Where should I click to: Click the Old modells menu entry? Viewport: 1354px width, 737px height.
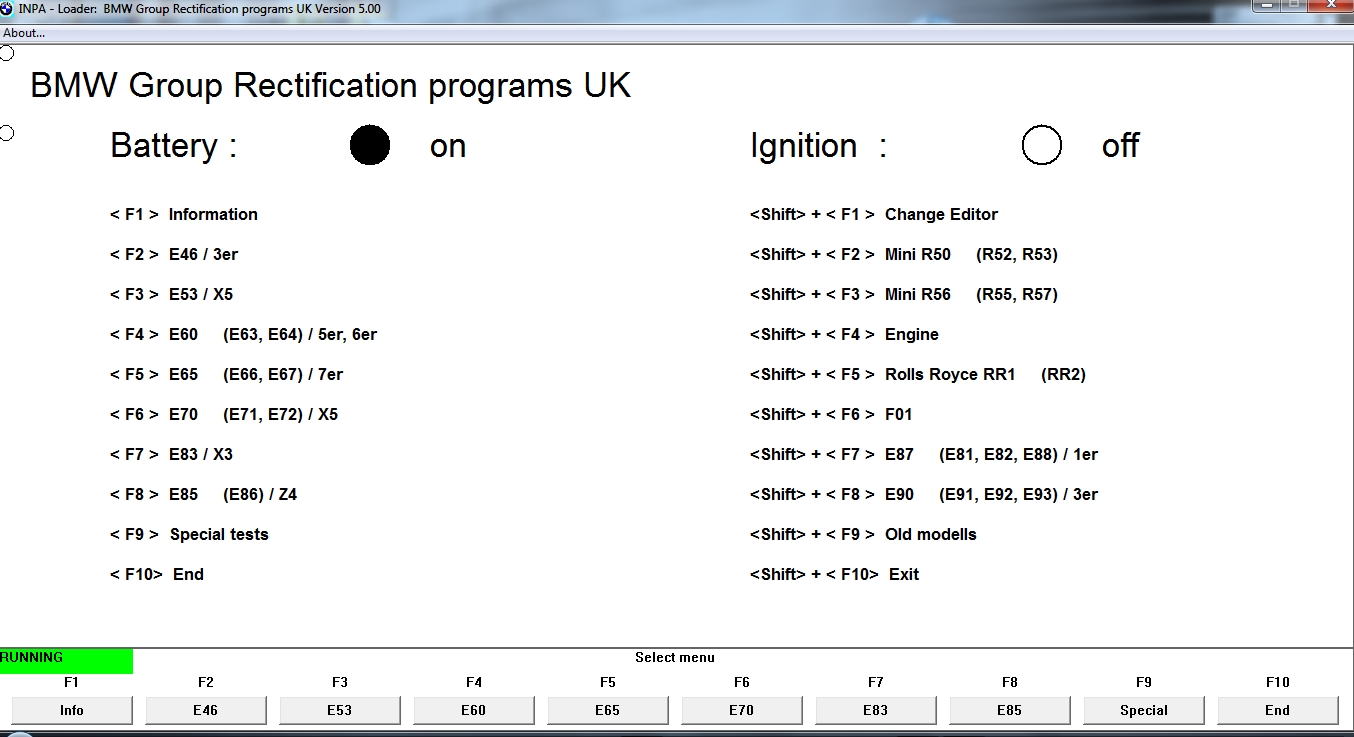pyautogui.click(x=930, y=534)
